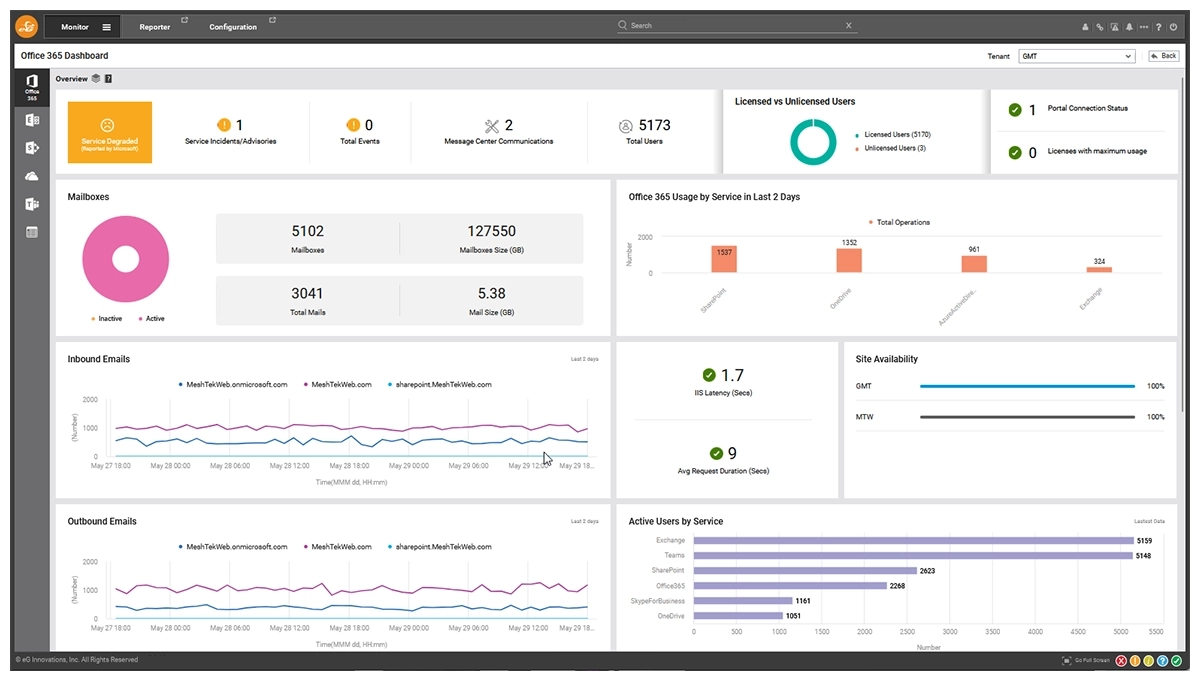Click the red critical alarm icon
Image resolution: width=1200 pixels, height=681 pixels.
pyautogui.click(x=1122, y=661)
